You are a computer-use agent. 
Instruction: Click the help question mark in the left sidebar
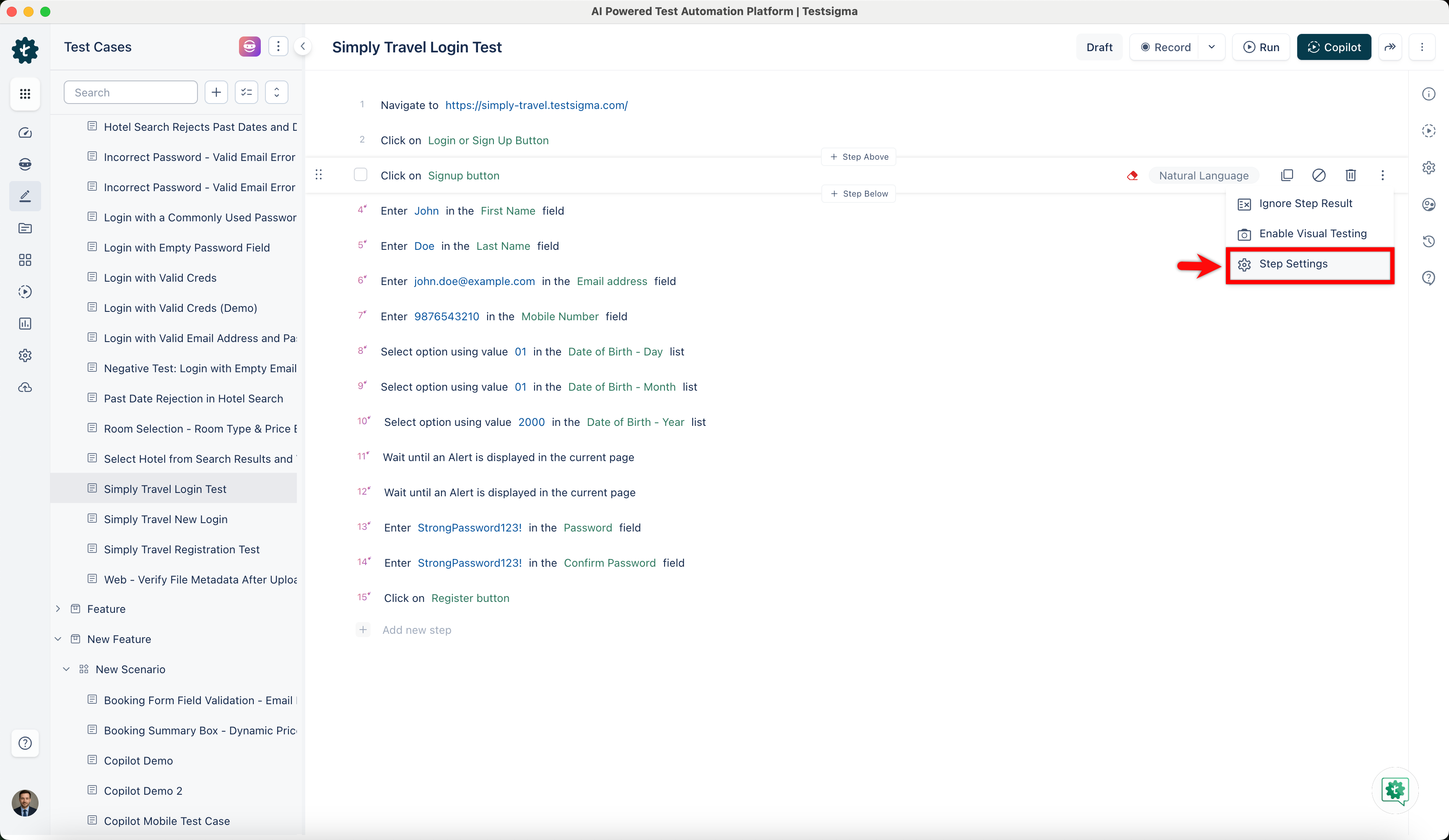tap(25, 743)
